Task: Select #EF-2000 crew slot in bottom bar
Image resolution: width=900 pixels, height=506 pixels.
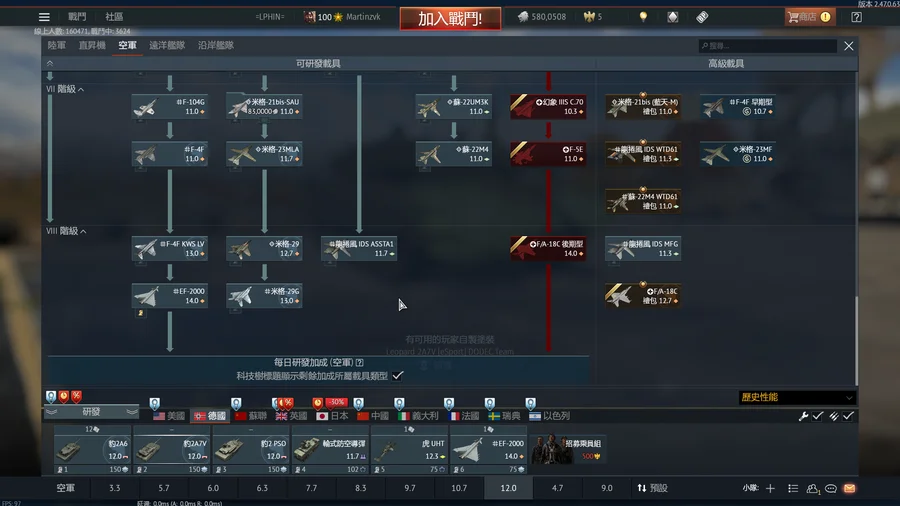Action: coord(488,449)
